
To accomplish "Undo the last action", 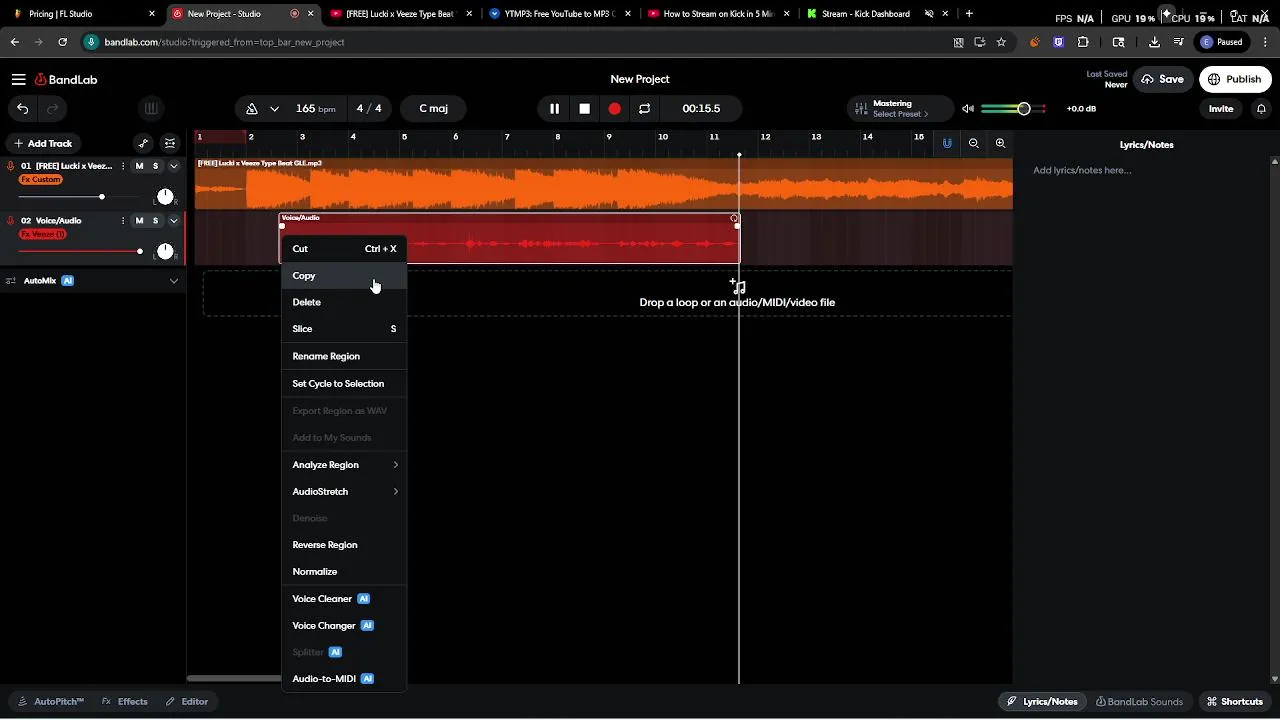I will tap(23, 108).
